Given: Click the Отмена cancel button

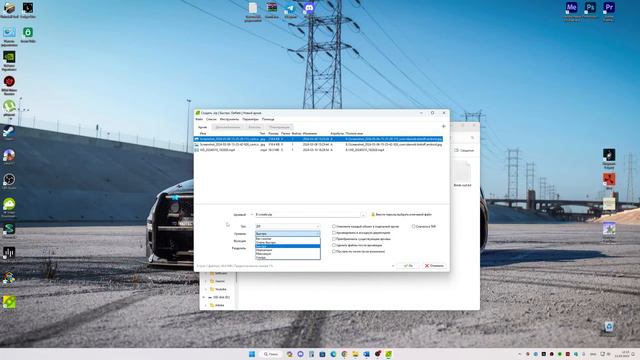Looking at the screenshot, I should (x=434, y=266).
